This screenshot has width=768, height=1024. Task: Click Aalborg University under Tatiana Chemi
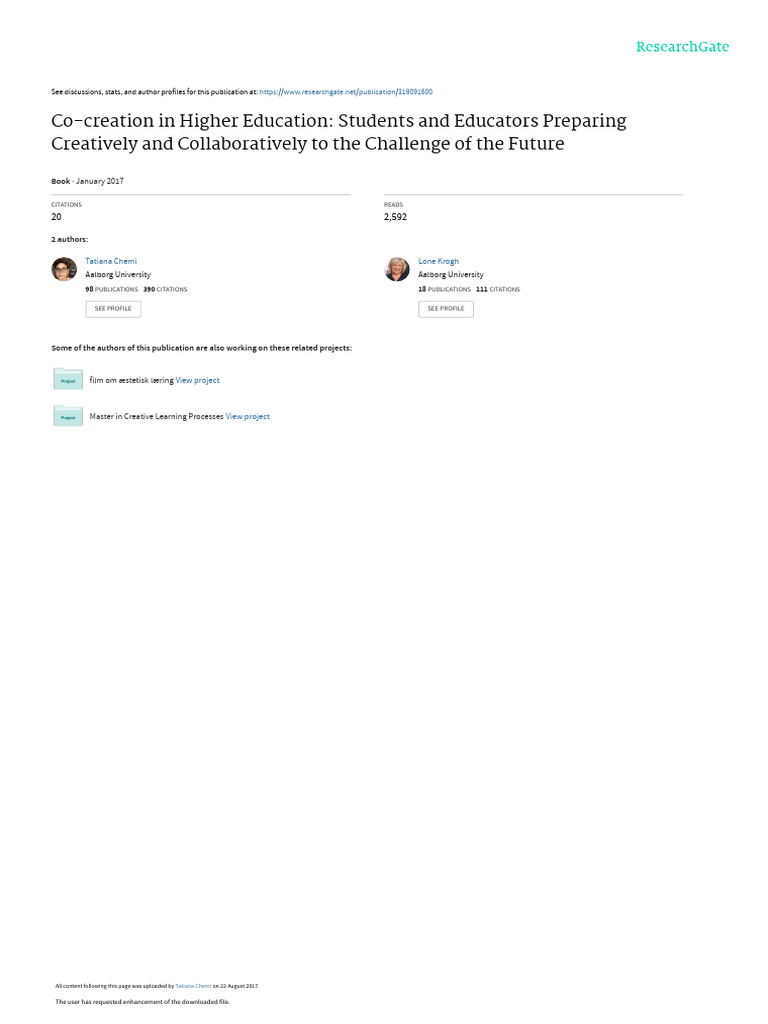pos(118,274)
